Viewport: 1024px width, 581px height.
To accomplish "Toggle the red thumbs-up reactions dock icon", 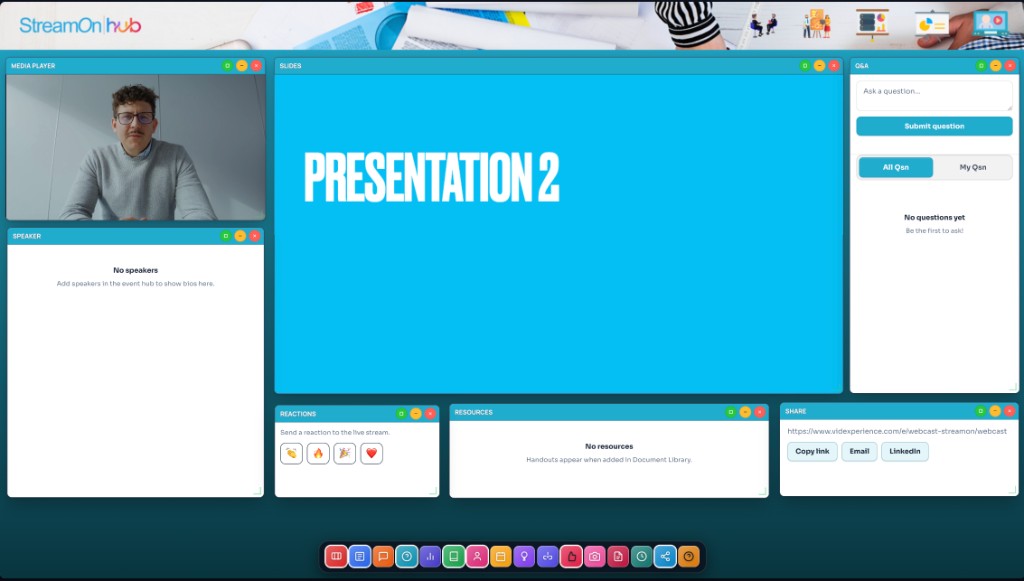I will pos(571,556).
